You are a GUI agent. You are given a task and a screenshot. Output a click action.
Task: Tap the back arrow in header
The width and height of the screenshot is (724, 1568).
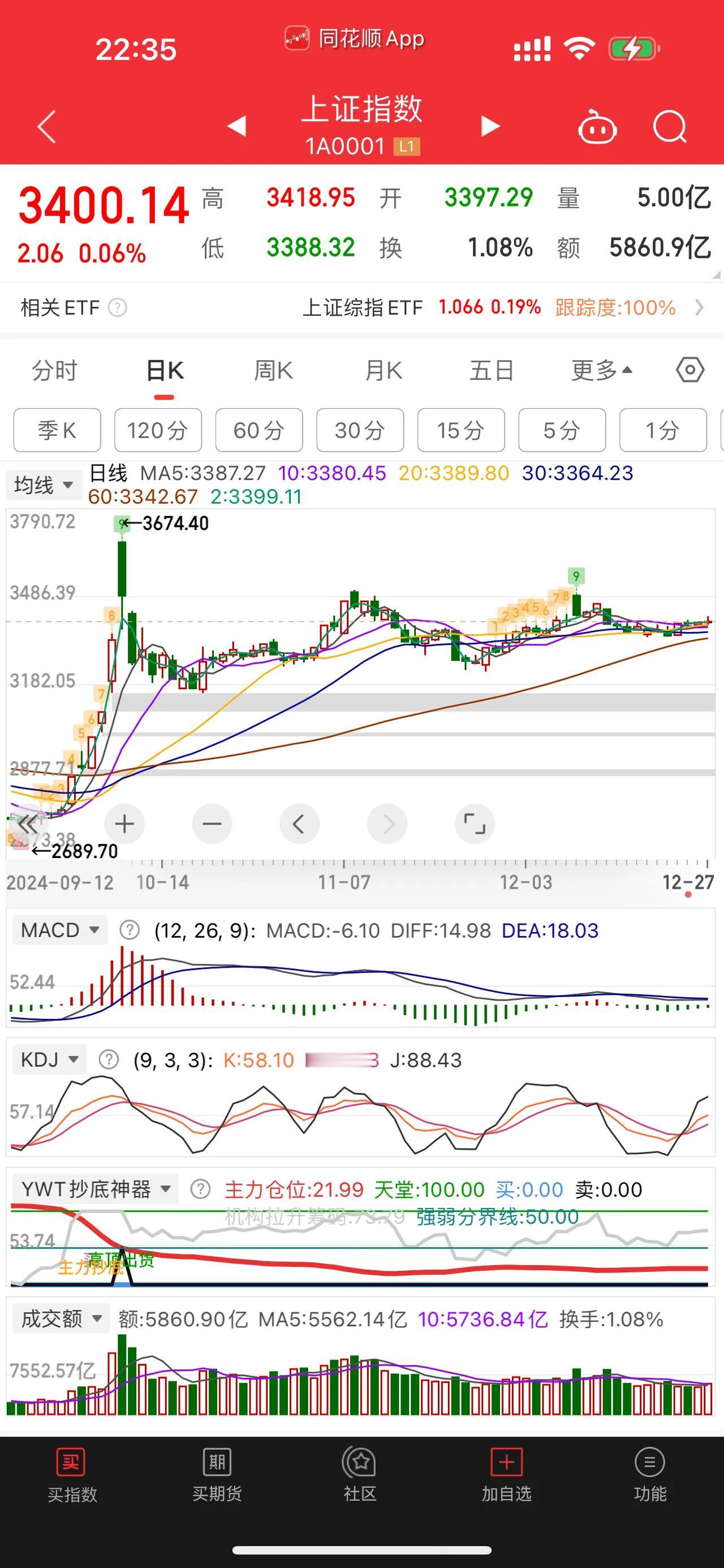47,127
